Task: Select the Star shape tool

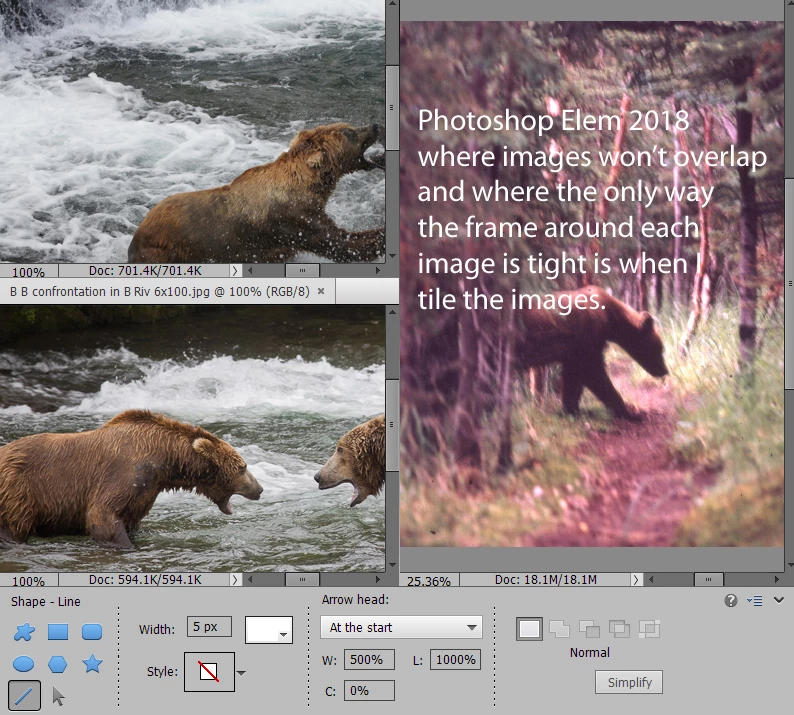Action: coord(92,663)
